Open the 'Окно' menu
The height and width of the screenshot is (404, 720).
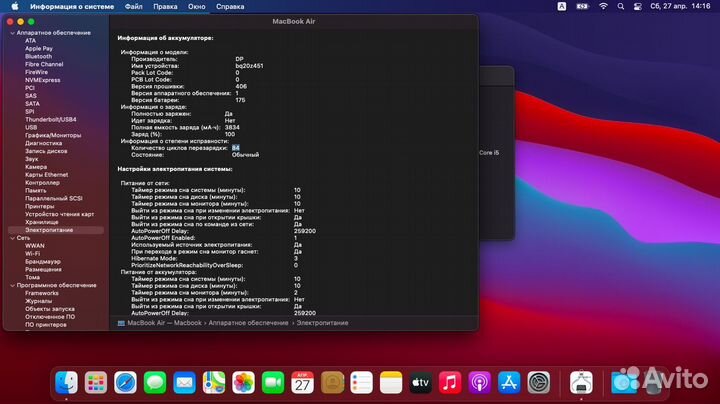coord(197,6)
